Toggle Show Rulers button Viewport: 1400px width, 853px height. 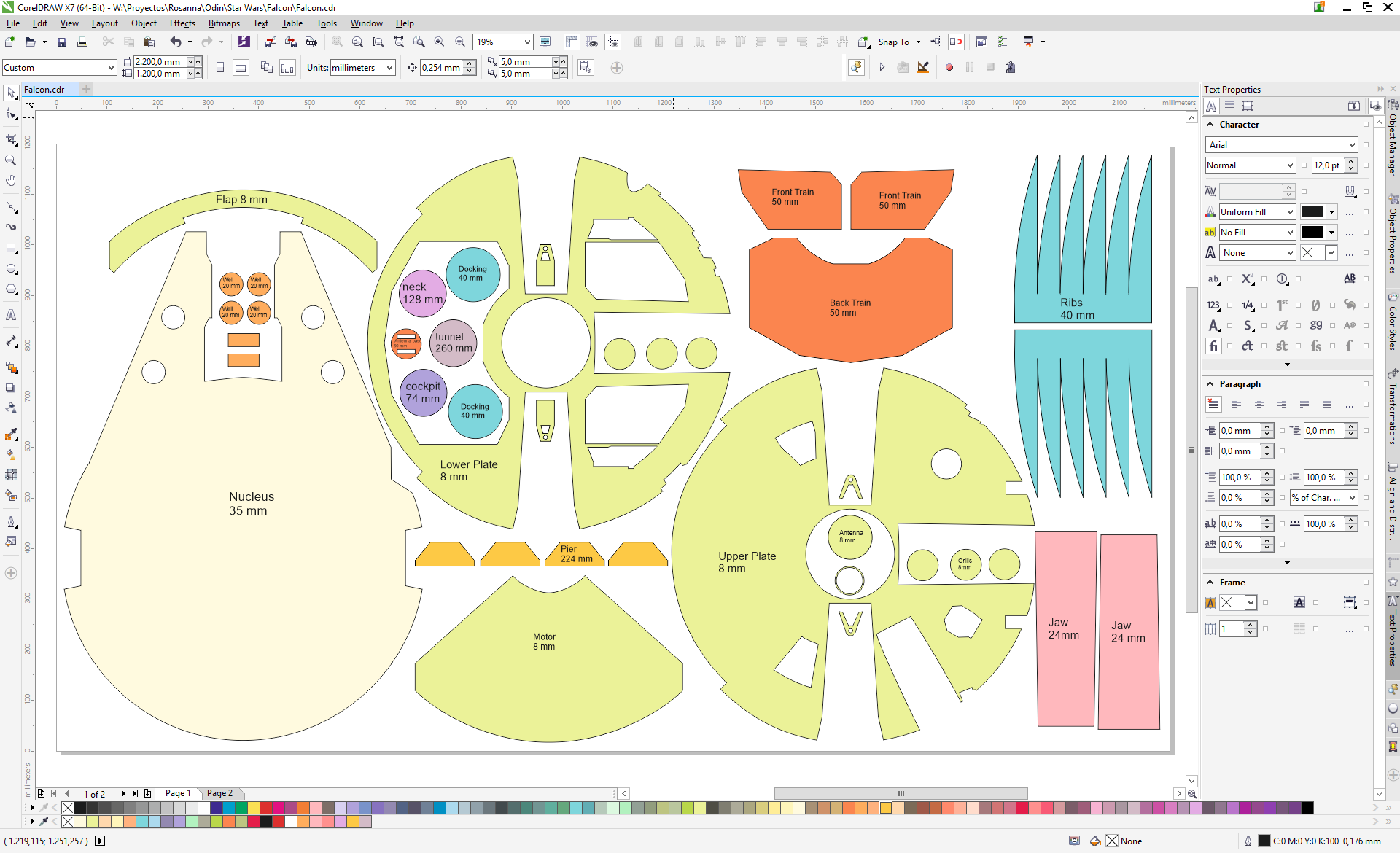(x=572, y=42)
